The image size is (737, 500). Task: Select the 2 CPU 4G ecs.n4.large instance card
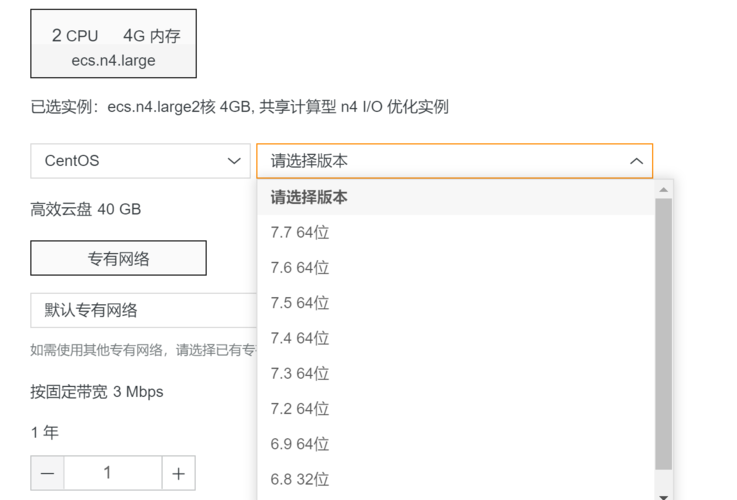[x=113, y=44]
